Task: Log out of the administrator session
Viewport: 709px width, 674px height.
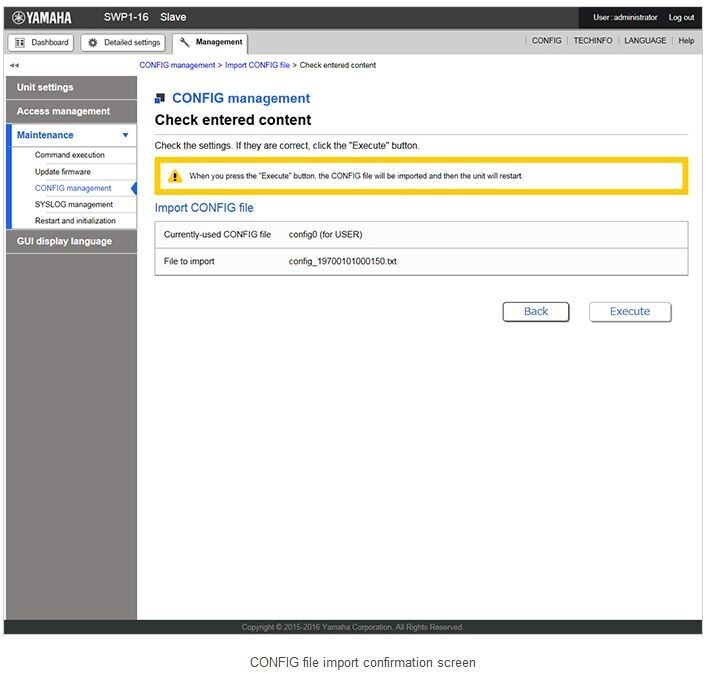Action: [681, 18]
